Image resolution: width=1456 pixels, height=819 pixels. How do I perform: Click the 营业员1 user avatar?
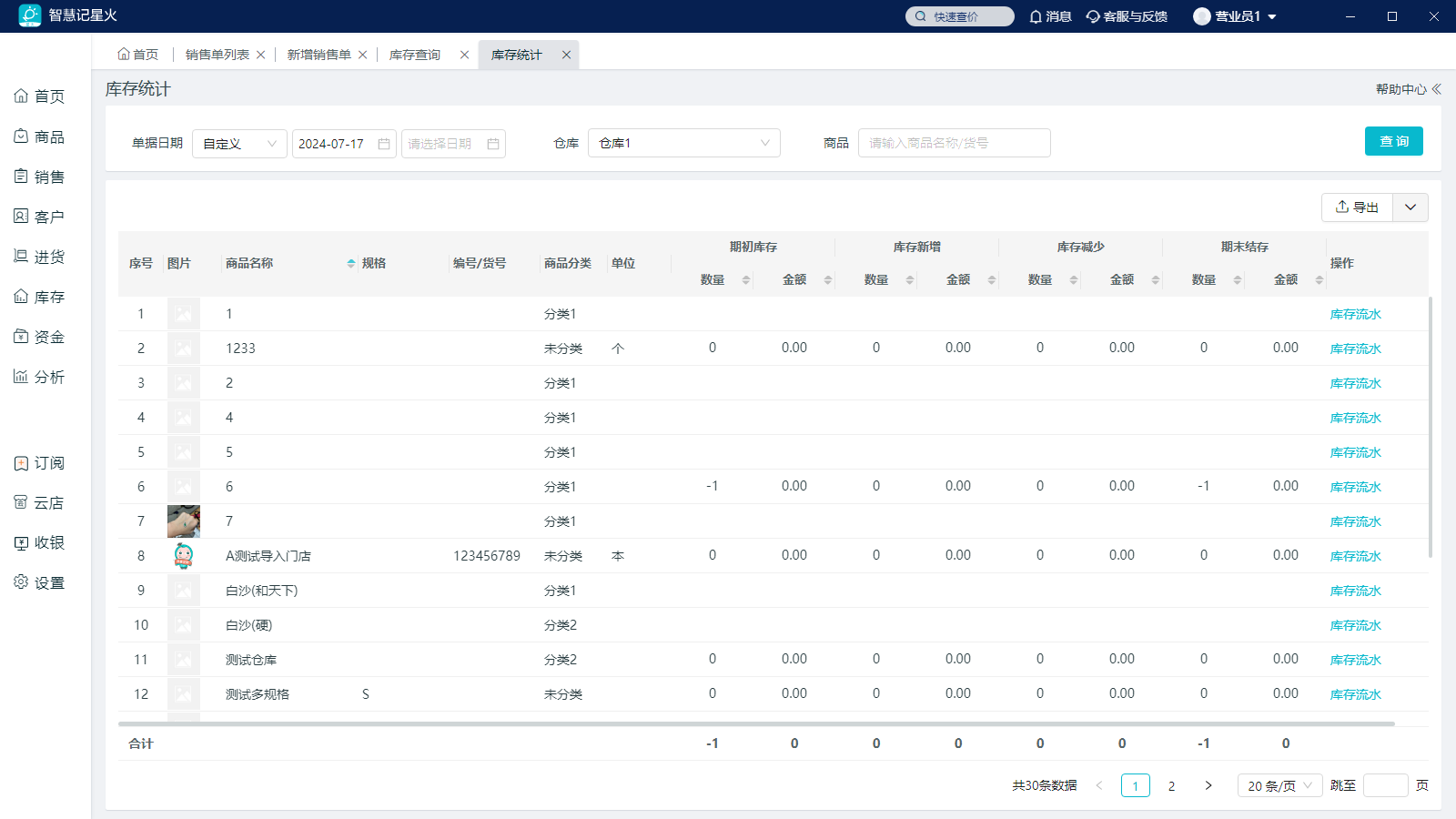click(1202, 16)
